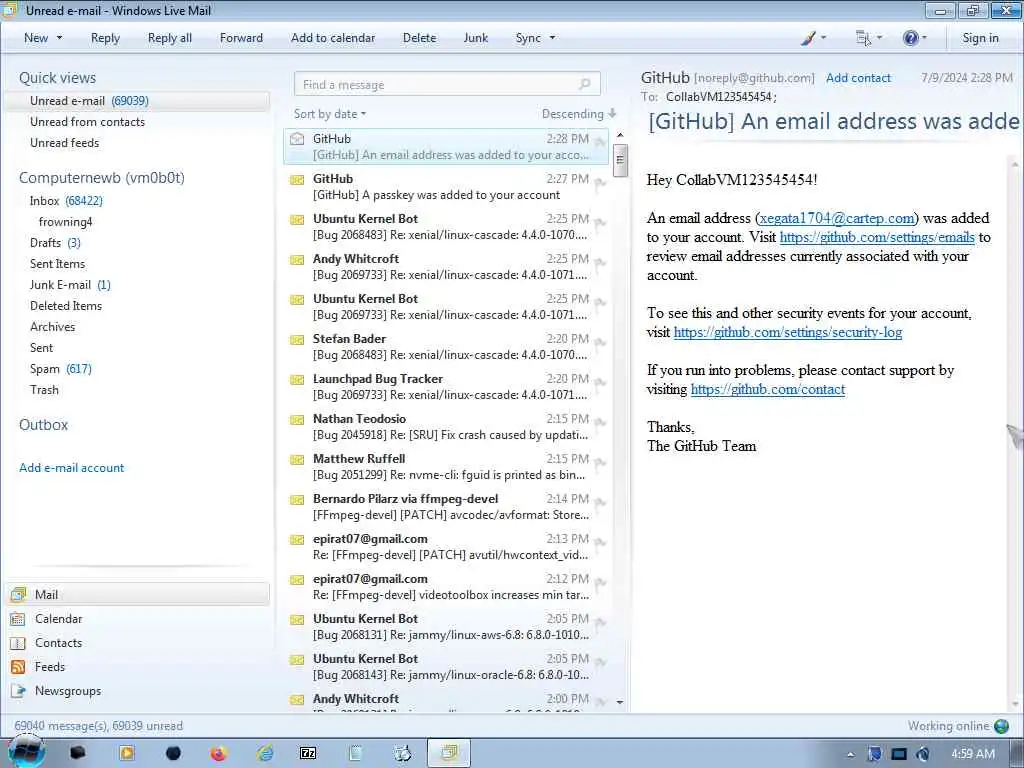The image size is (1024, 768).
Task: Click the Internet Explorer icon in taskbar
Action: pyautogui.click(x=264, y=754)
